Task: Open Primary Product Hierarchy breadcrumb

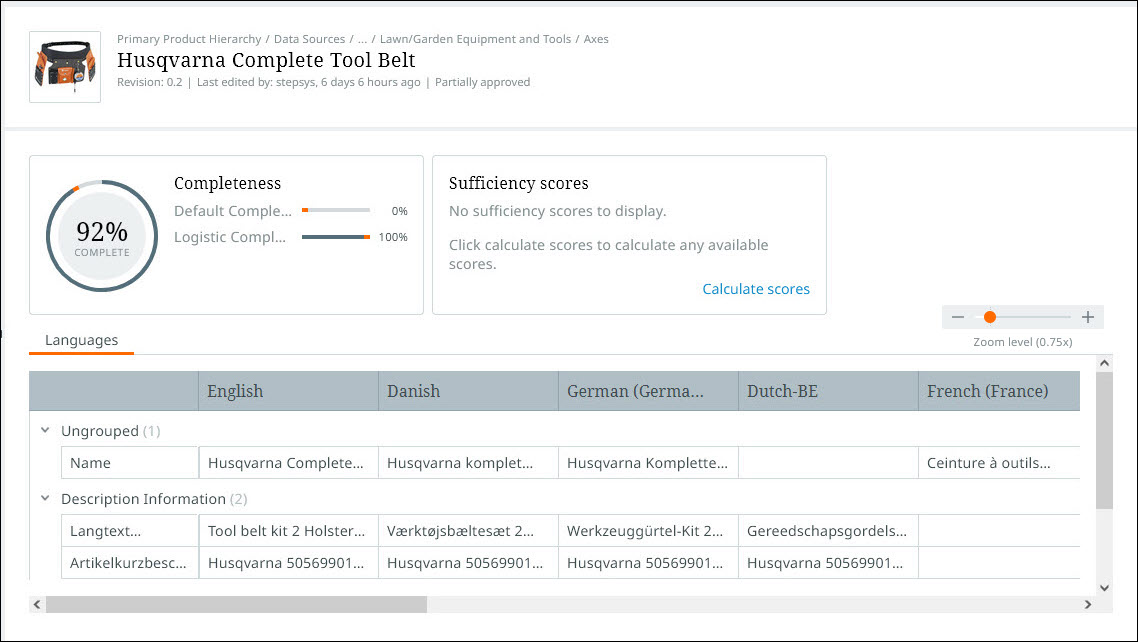Action: pos(189,39)
